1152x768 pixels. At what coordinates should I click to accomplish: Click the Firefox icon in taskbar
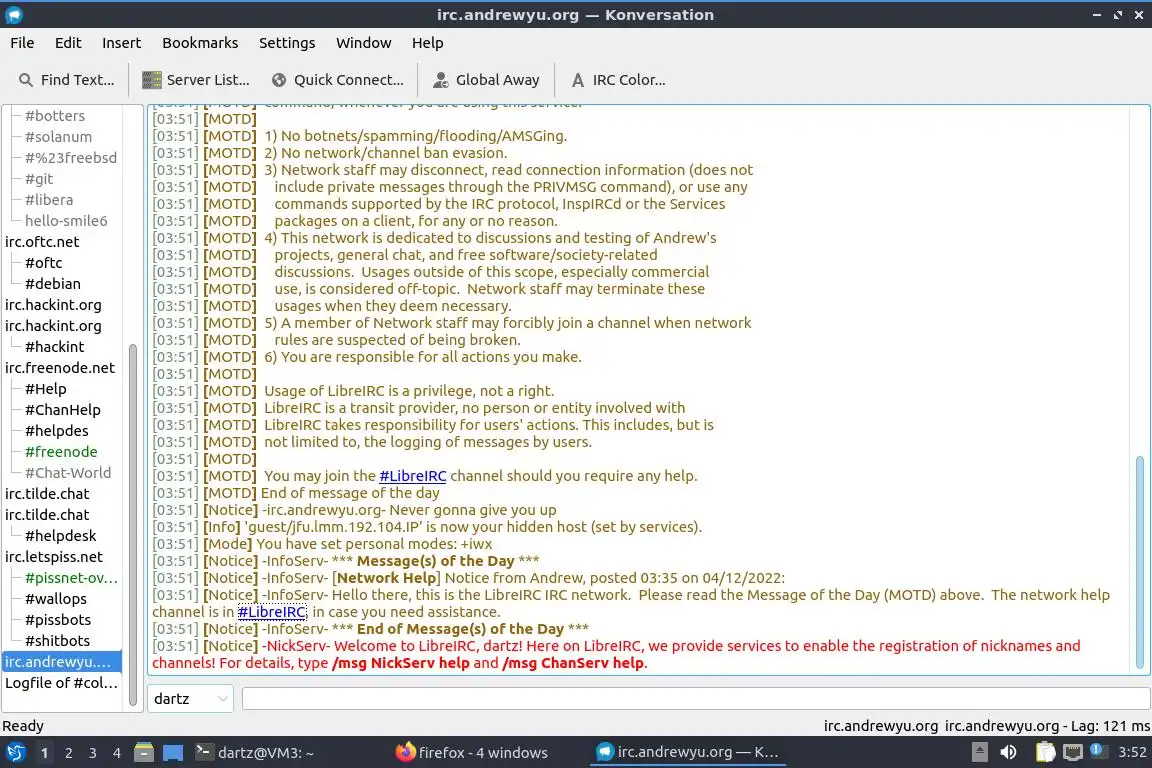(x=405, y=752)
